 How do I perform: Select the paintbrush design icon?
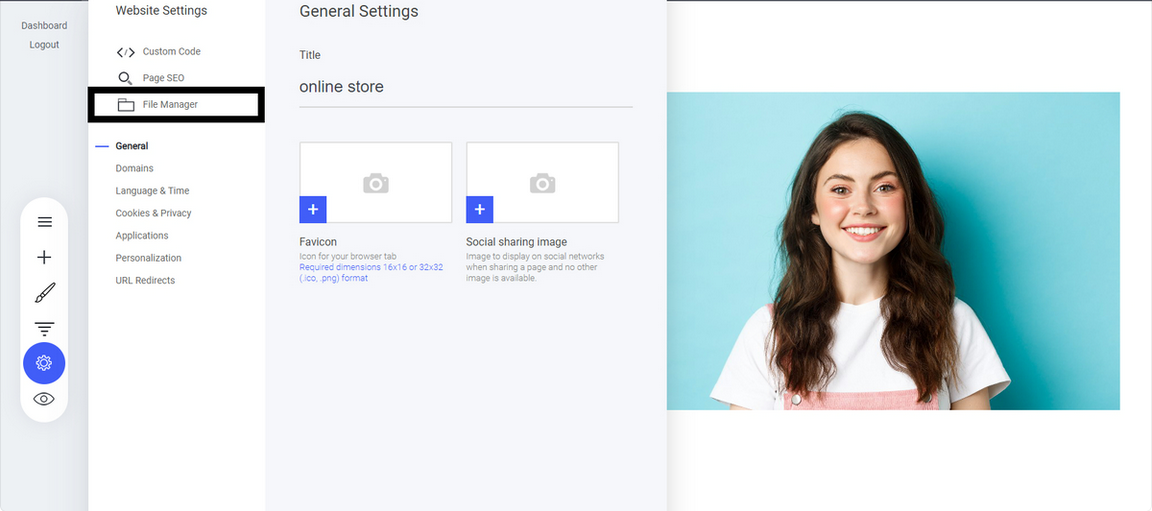44,293
